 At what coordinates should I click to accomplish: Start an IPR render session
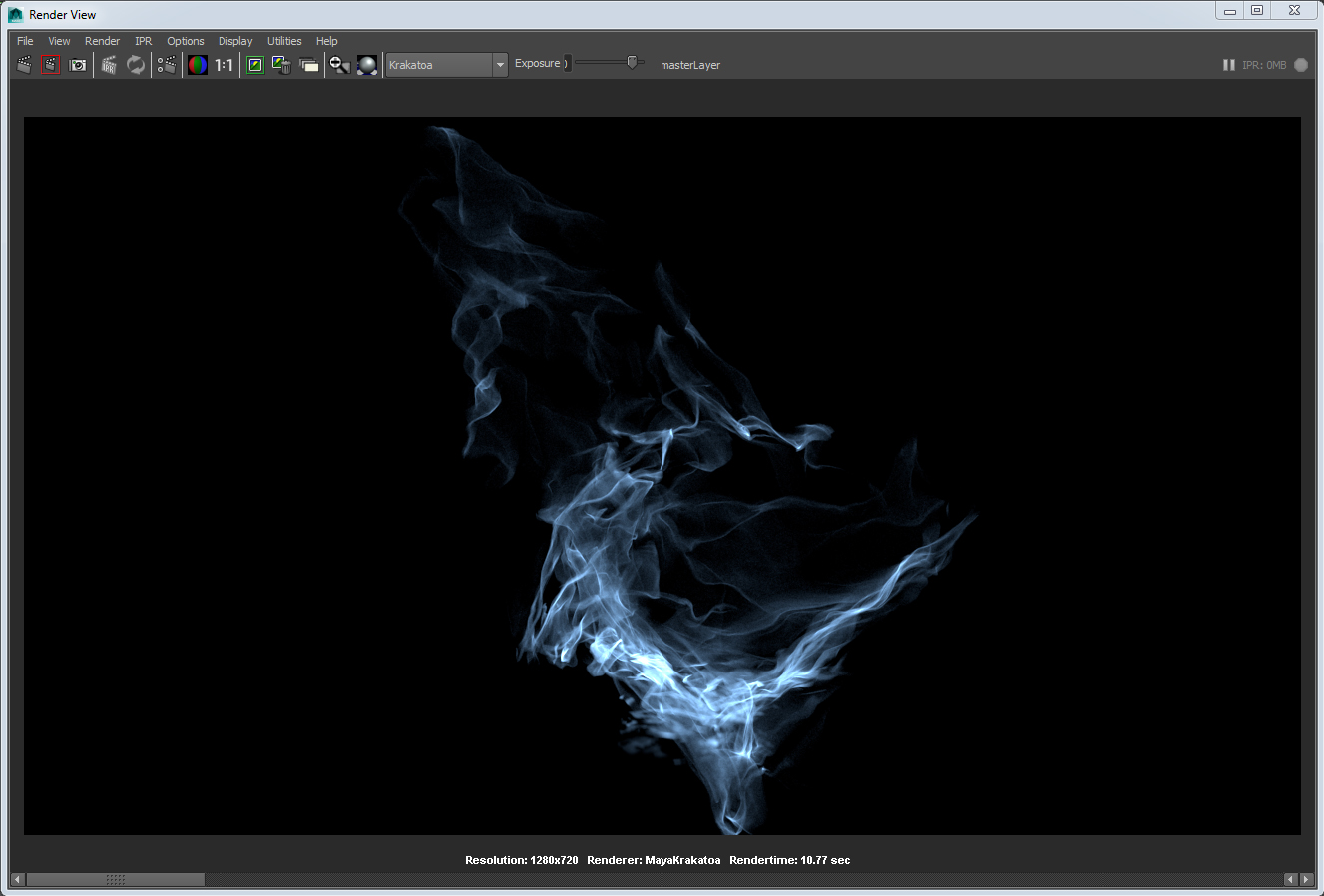tap(108, 64)
